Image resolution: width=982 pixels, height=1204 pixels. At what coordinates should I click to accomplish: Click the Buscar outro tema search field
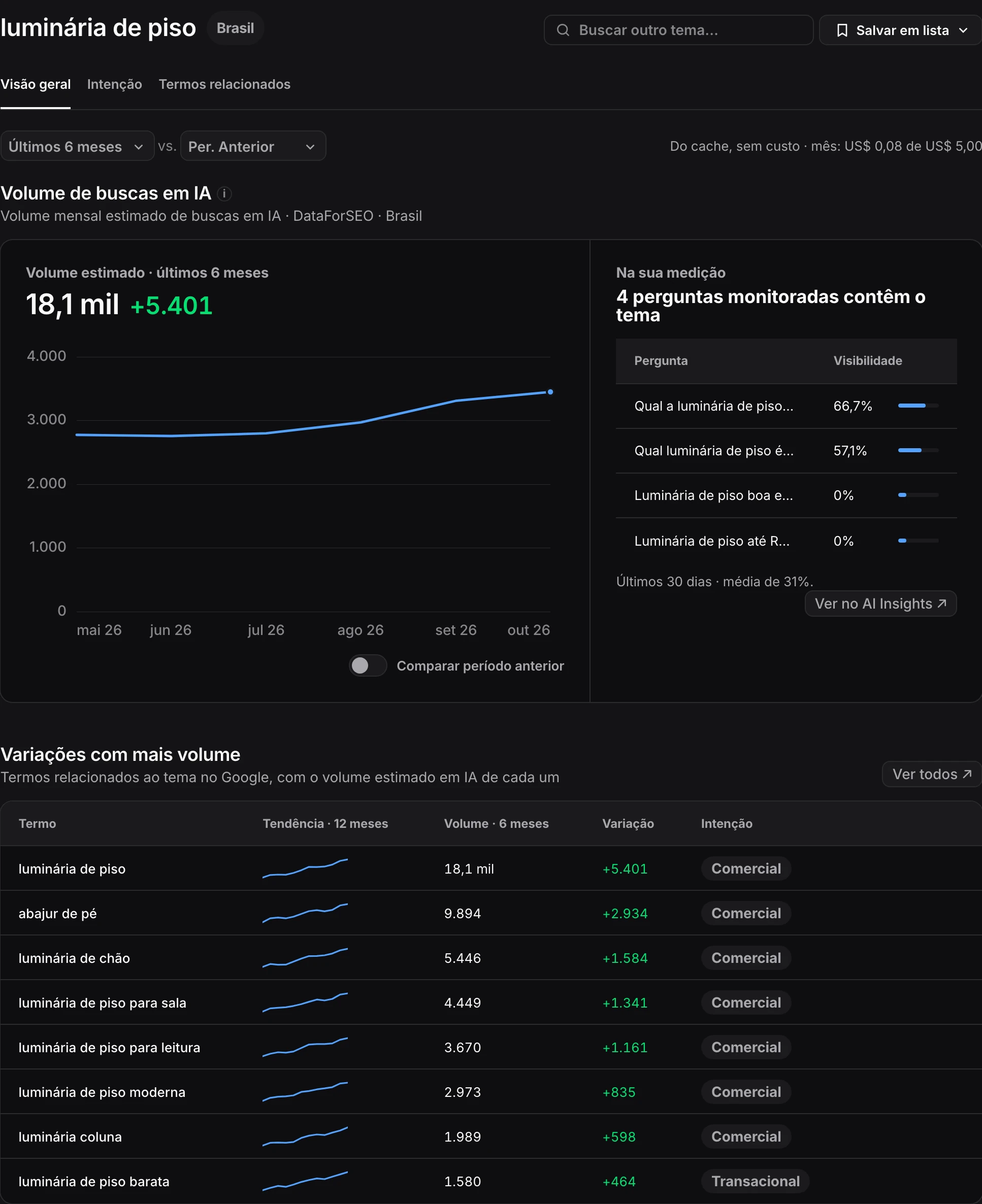pos(678,30)
